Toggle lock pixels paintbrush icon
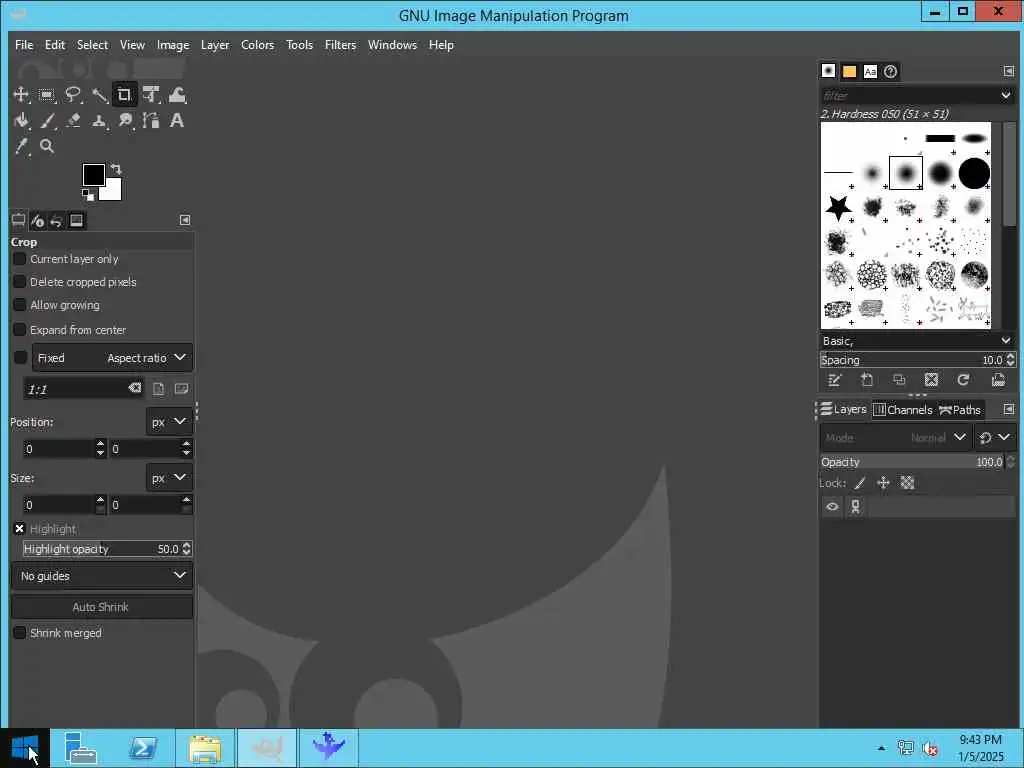This screenshot has height=768, width=1024. pos(860,483)
